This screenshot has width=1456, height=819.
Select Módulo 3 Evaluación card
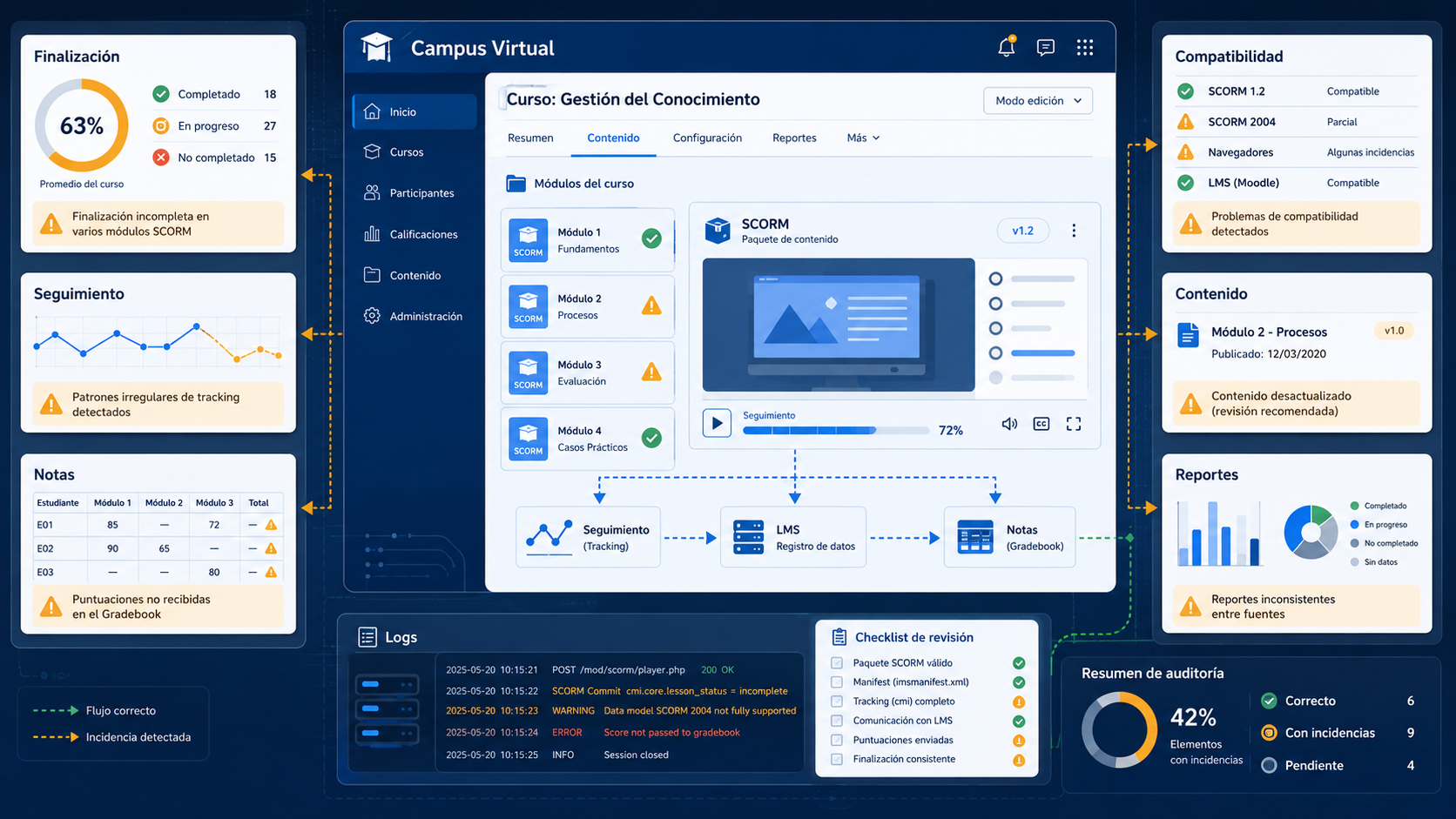(588, 372)
